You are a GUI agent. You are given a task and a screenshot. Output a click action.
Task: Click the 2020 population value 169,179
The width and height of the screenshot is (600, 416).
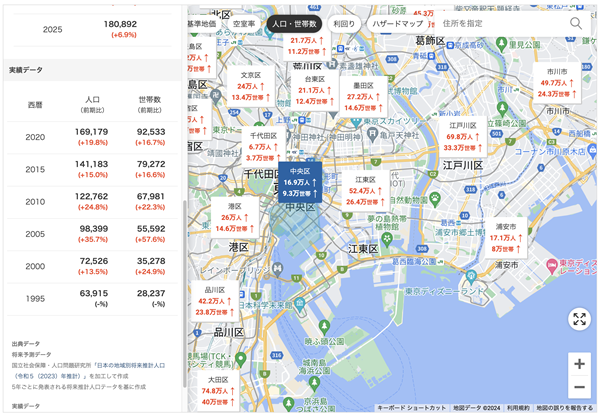(91, 132)
